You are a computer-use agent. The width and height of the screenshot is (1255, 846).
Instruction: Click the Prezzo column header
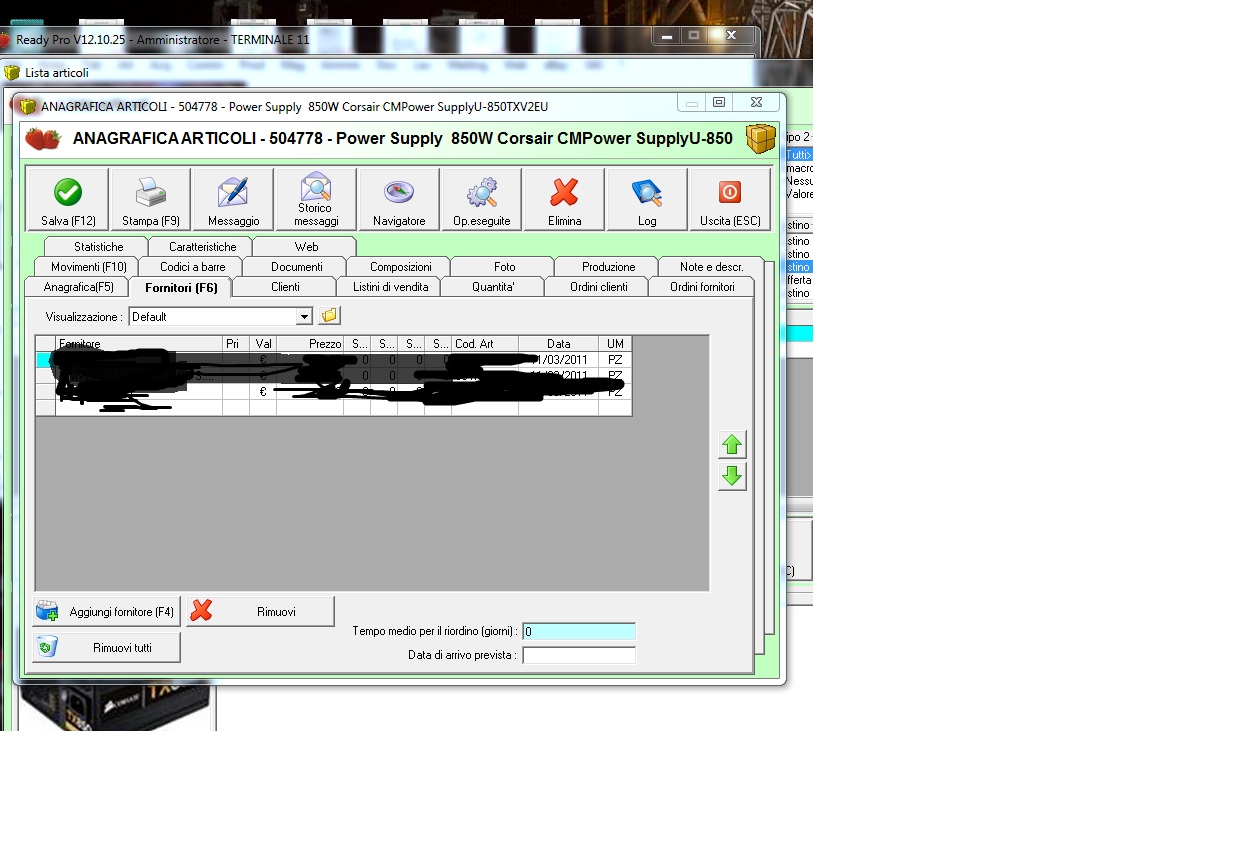[x=310, y=343]
